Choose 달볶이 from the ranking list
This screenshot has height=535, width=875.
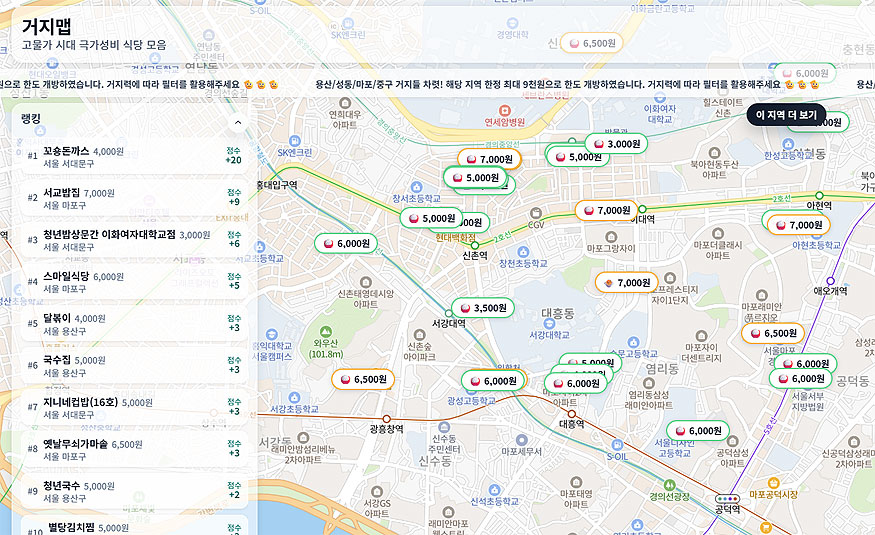[x=130, y=325]
